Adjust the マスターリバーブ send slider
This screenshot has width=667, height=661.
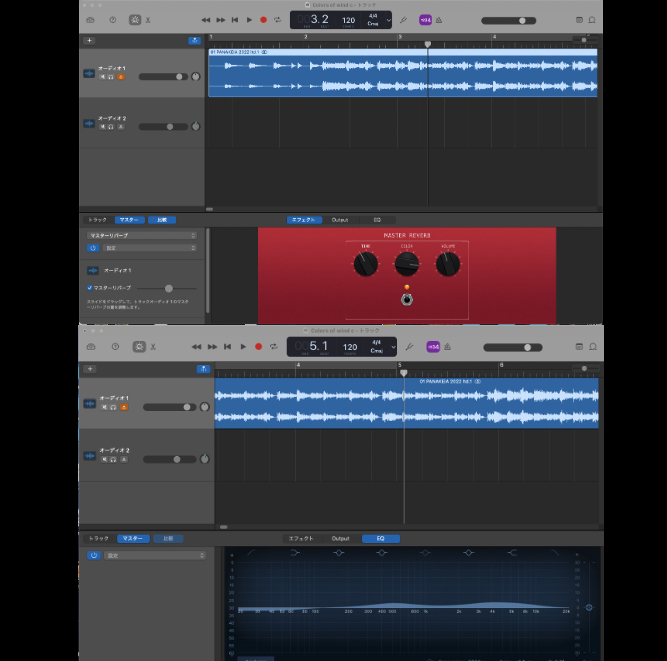167,288
